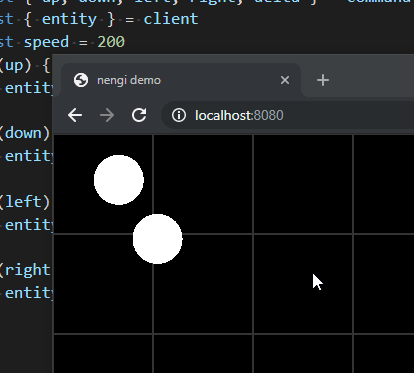The height and width of the screenshot is (373, 414).
Task: Click the word entity inside braces
Action: 69,19
